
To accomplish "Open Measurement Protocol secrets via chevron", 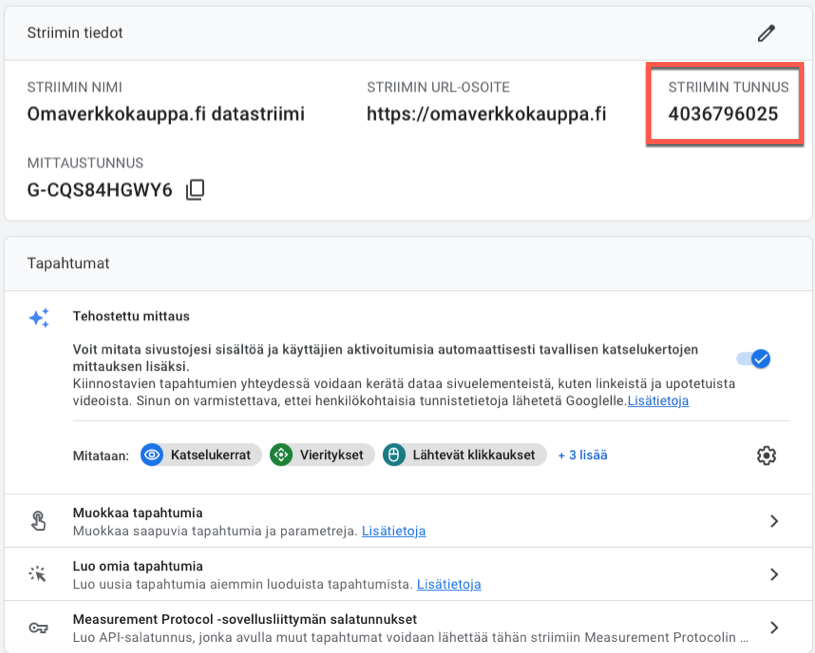I will tap(773, 628).
